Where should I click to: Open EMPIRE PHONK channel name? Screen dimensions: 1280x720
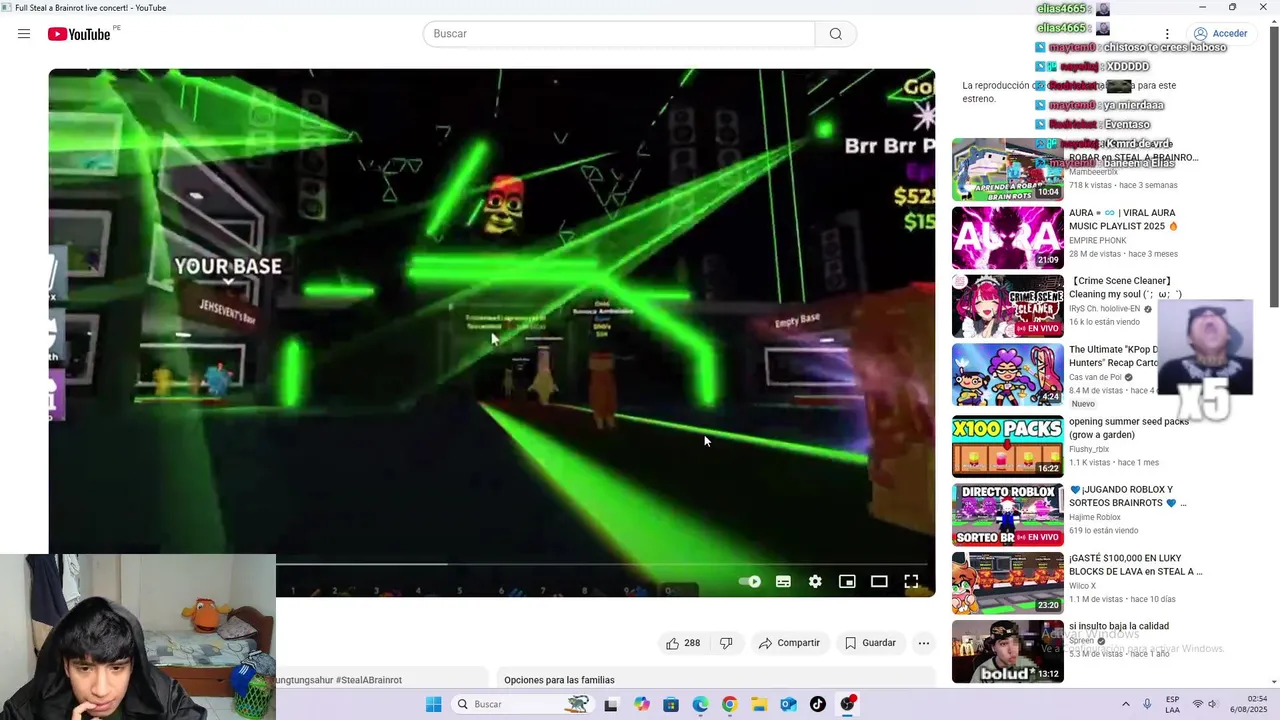pyautogui.click(x=1098, y=240)
